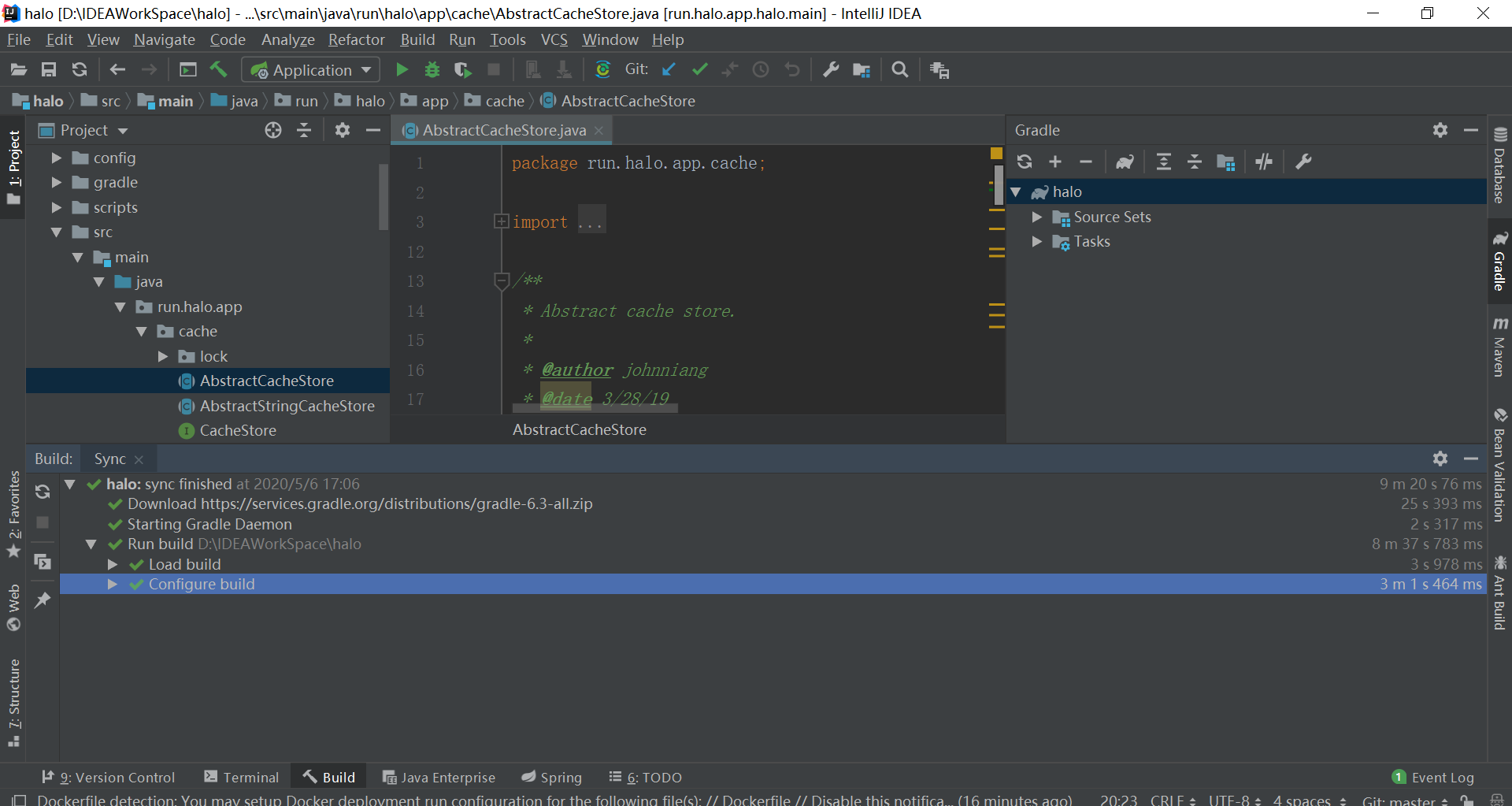Click the editor's vertical scrollbar marker strip
This screenshot has width=1512, height=806.
(997, 276)
